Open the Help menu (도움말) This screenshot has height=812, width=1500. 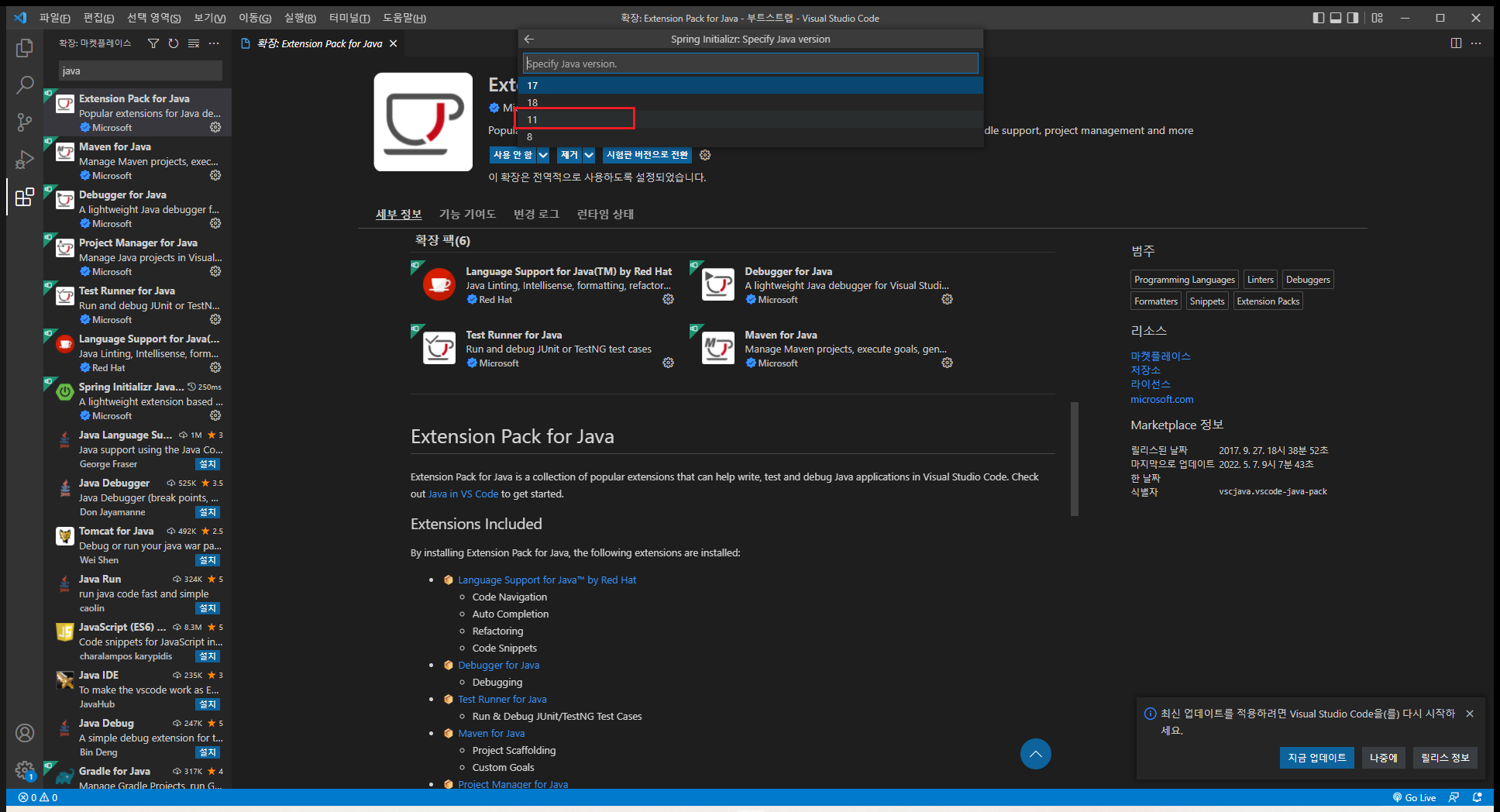click(404, 18)
